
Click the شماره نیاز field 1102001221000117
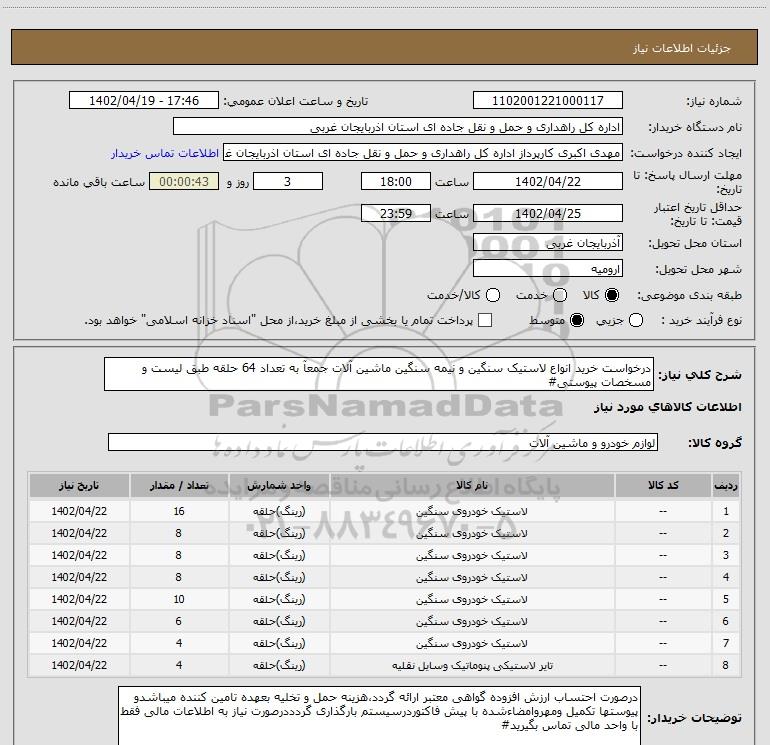pos(548,101)
